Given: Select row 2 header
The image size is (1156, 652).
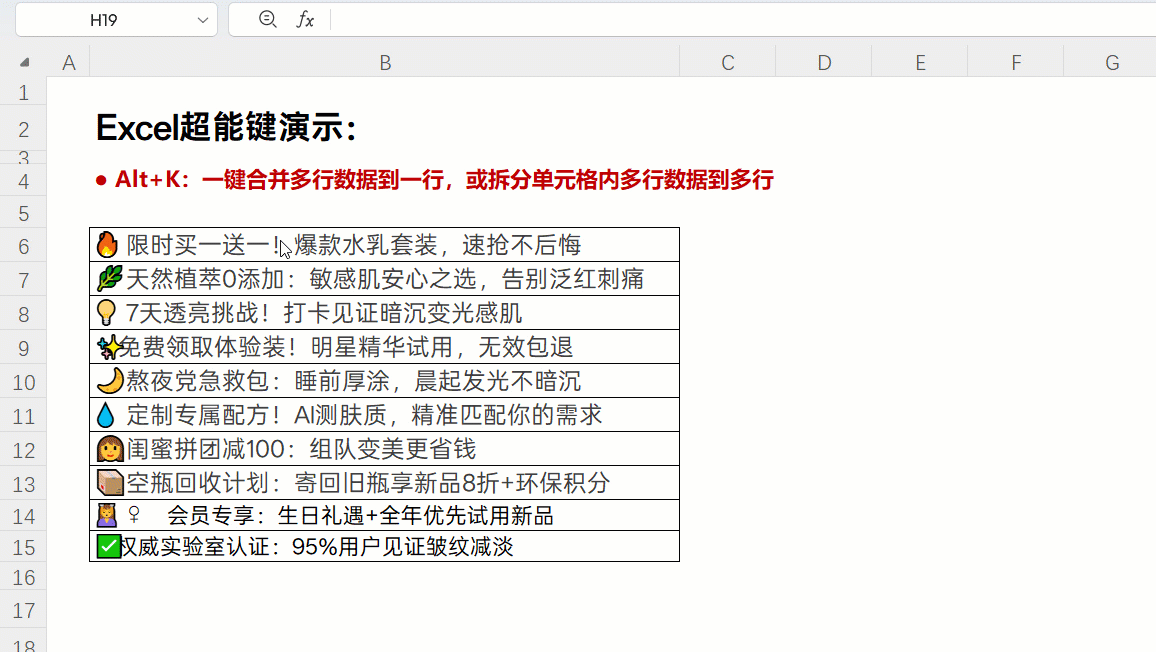Looking at the screenshot, I should tap(24, 130).
